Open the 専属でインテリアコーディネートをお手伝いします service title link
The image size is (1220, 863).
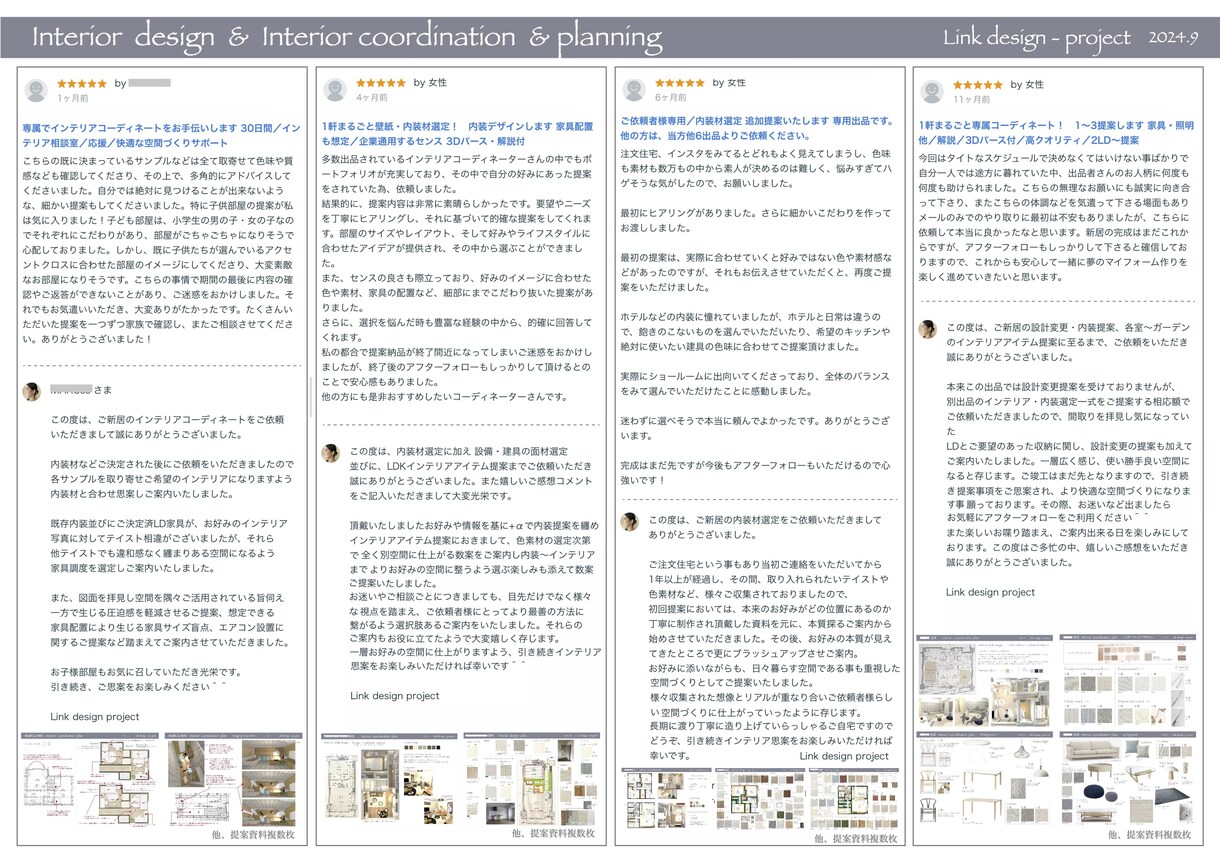pyautogui.click(x=160, y=135)
